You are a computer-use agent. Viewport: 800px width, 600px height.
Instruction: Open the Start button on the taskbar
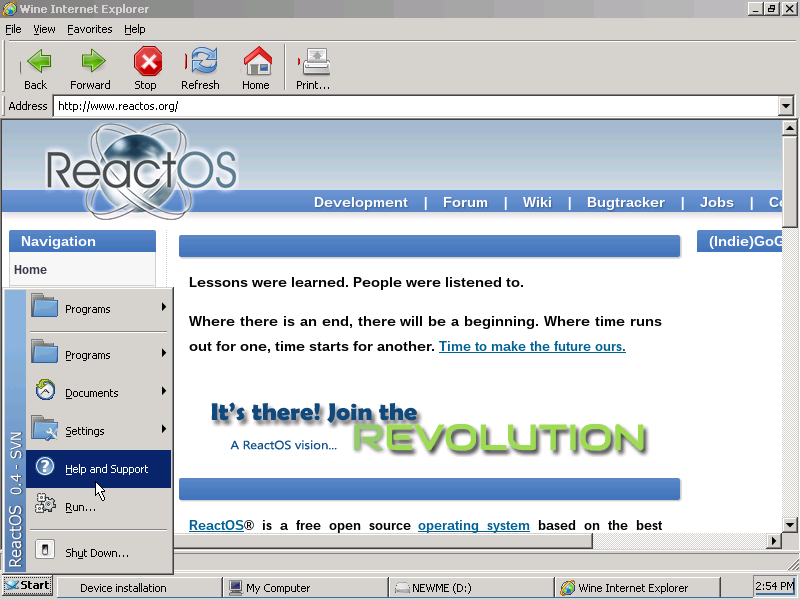coord(28,586)
